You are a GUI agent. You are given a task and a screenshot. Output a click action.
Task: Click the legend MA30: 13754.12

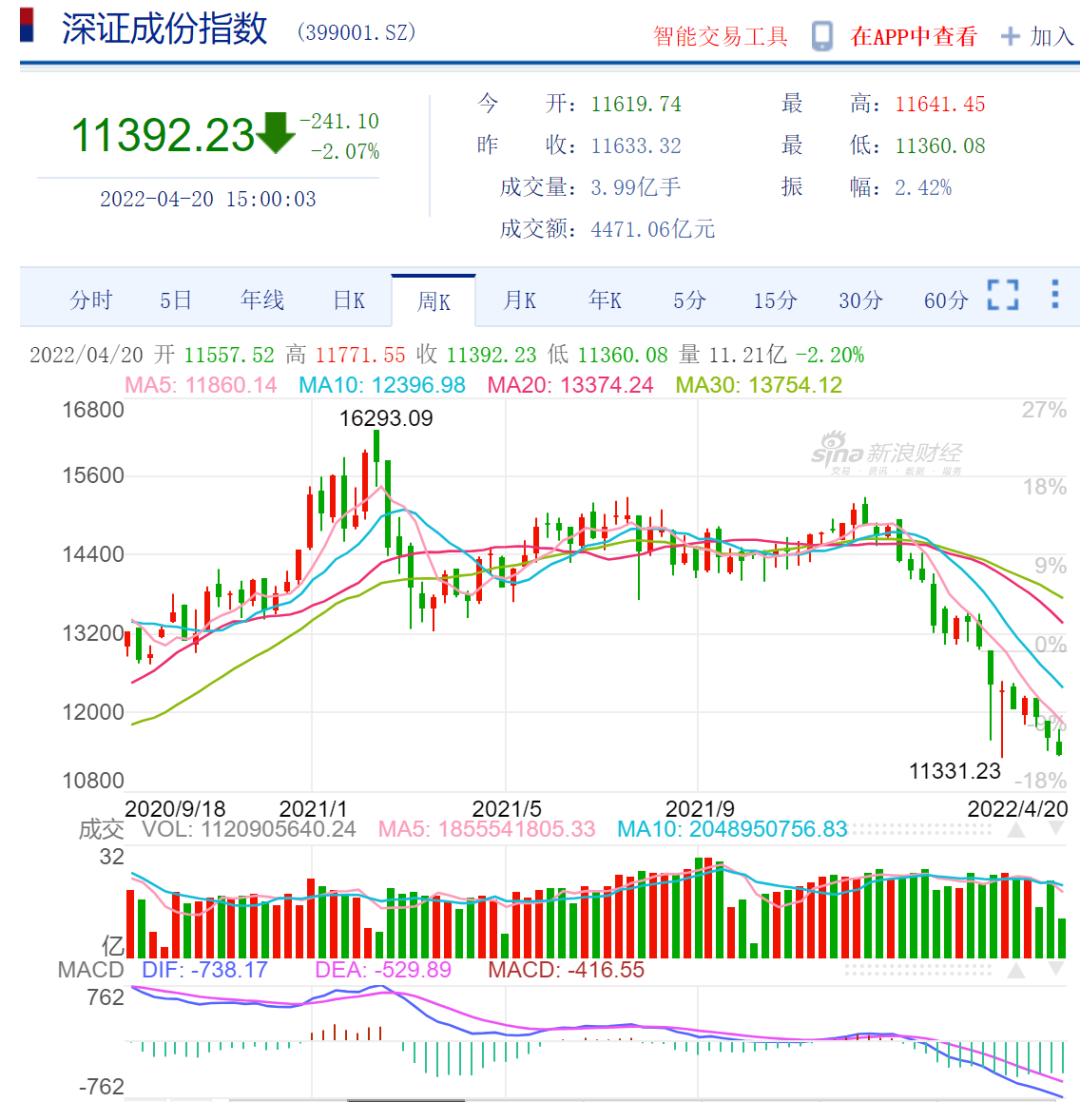[x=759, y=385]
